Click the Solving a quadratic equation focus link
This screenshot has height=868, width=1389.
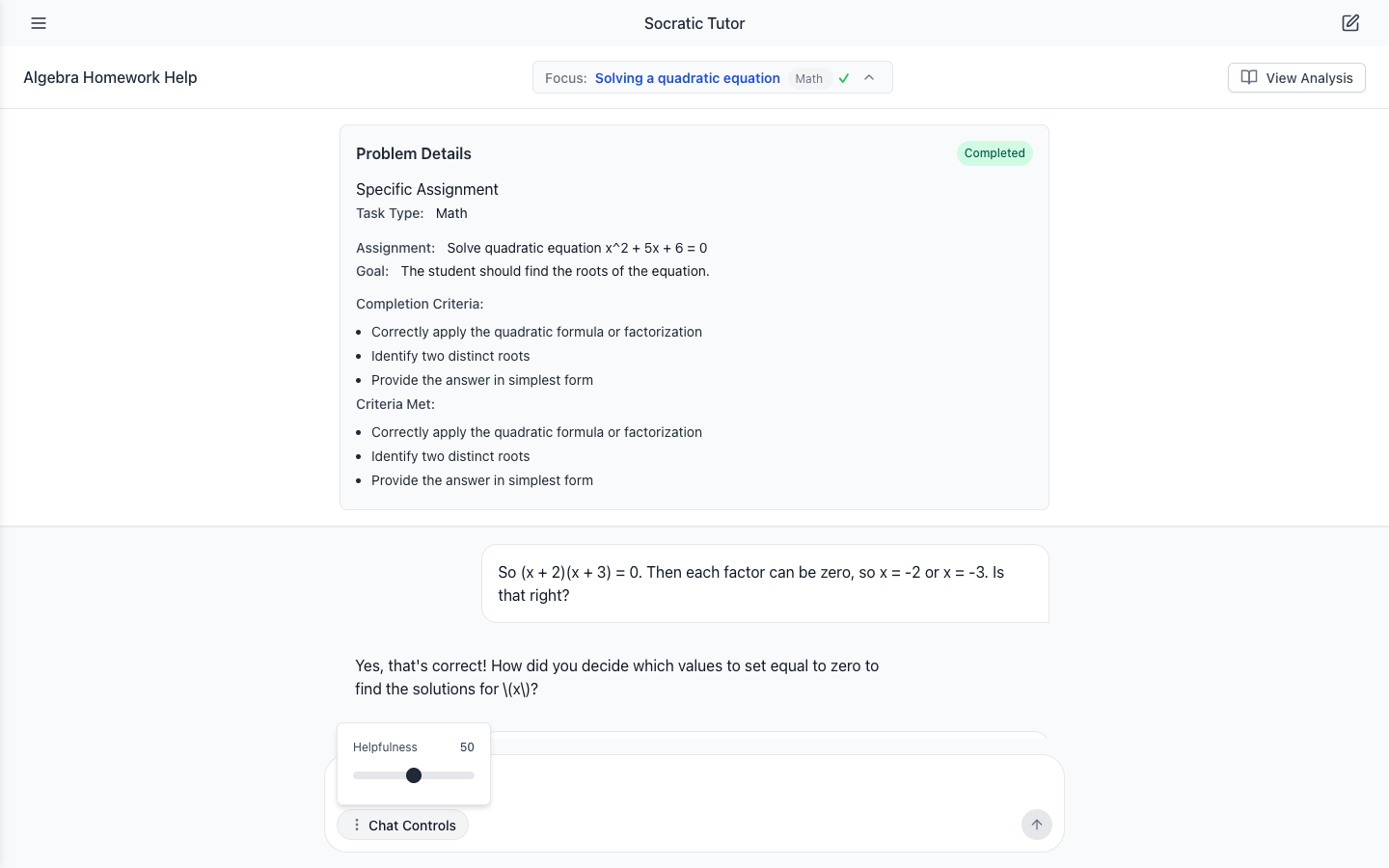pyautogui.click(x=688, y=78)
